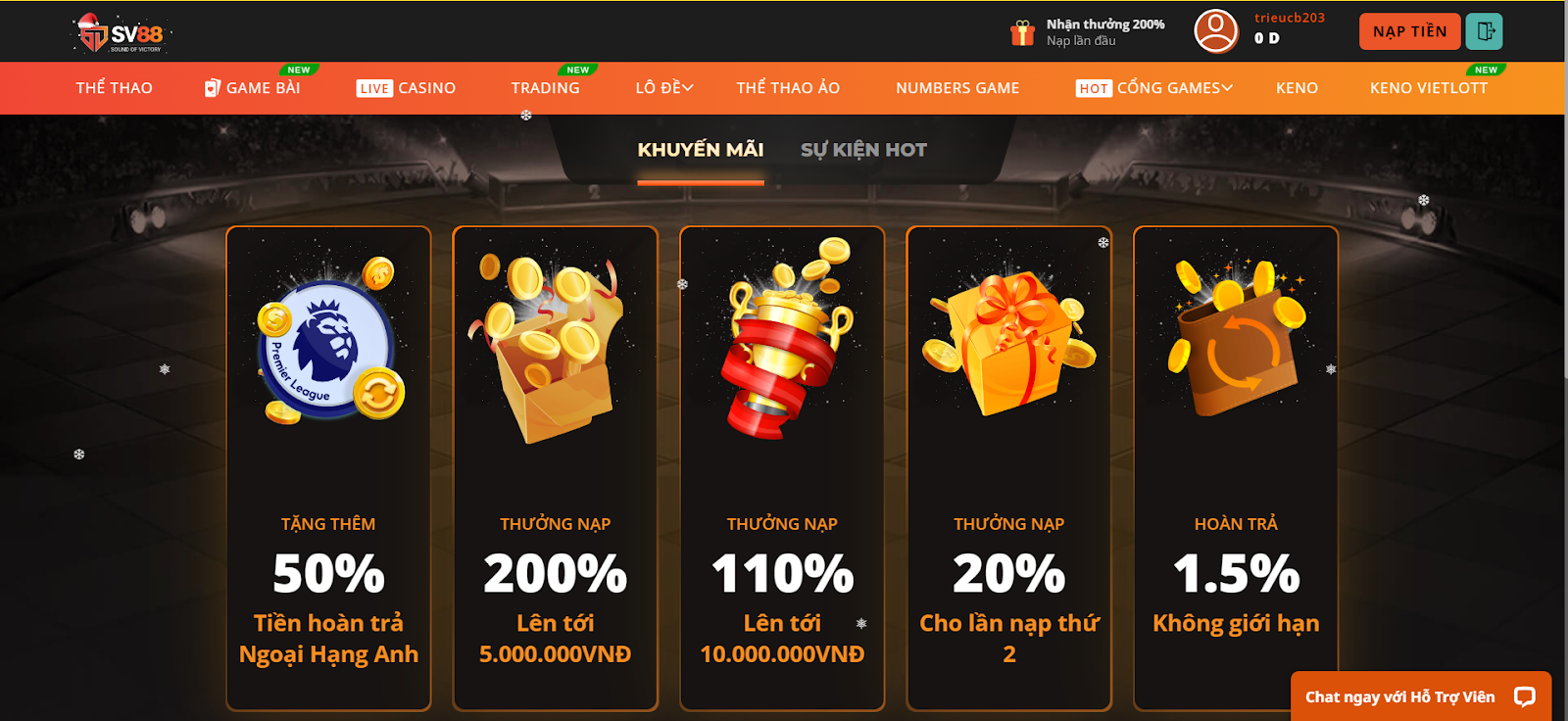Click the wallet refund image
This screenshot has height=721, width=1568.
click(x=1239, y=338)
